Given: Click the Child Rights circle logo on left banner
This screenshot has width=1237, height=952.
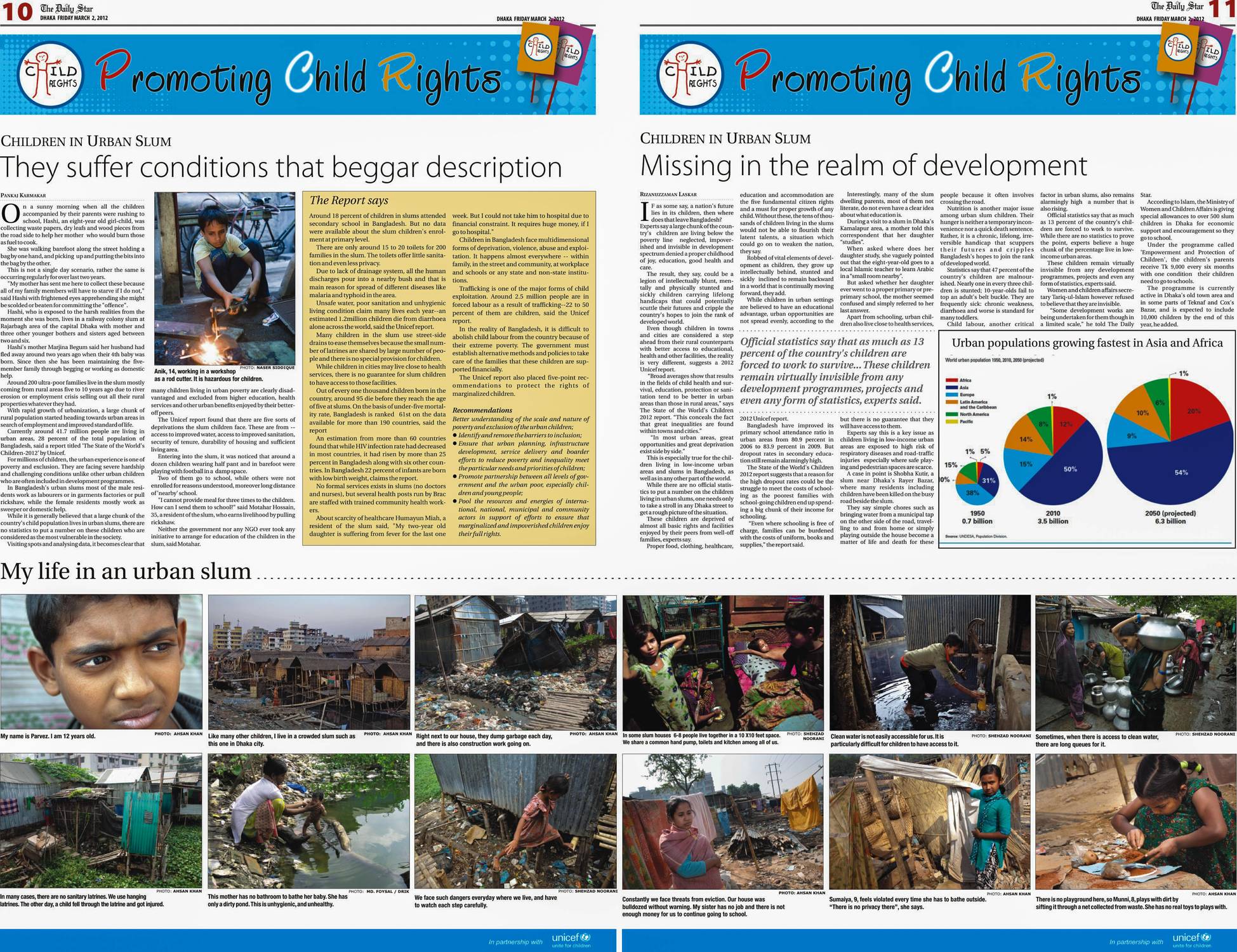Looking at the screenshot, I should coord(51,76).
